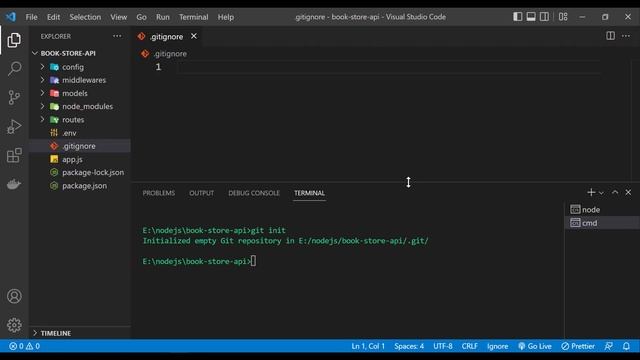Start Go Live server
Screen dimensions: 640x360
[534, 346]
